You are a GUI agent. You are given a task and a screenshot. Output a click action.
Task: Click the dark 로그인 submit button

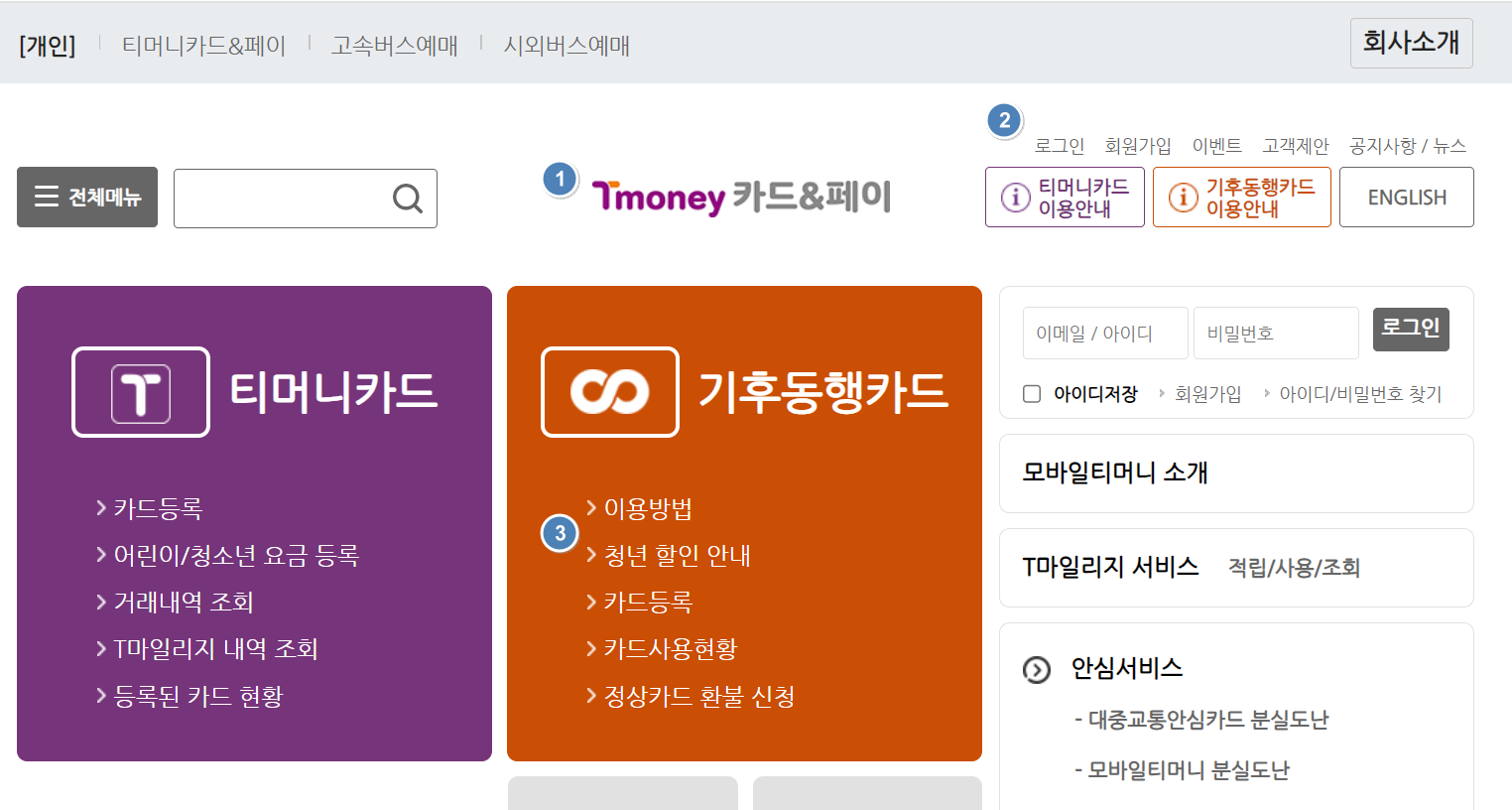point(1411,329)
